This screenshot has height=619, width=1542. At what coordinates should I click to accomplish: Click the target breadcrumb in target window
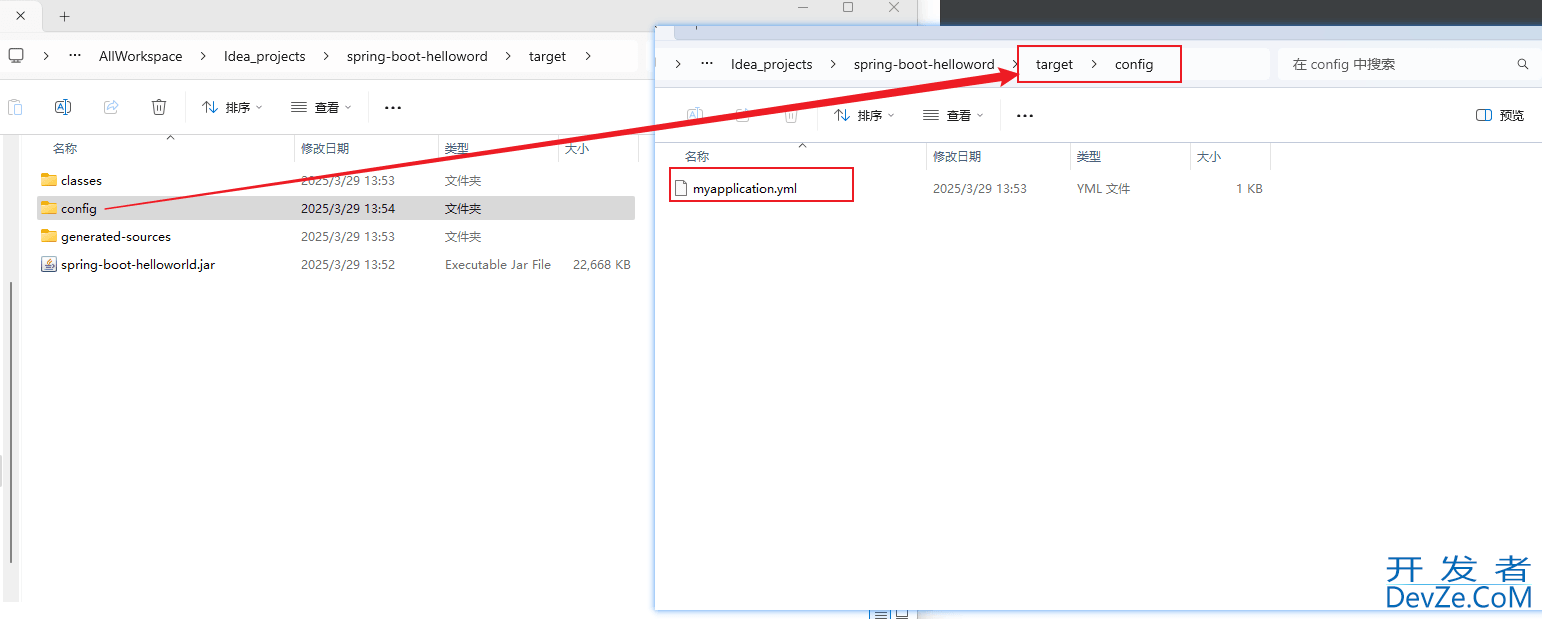(548, 56)
